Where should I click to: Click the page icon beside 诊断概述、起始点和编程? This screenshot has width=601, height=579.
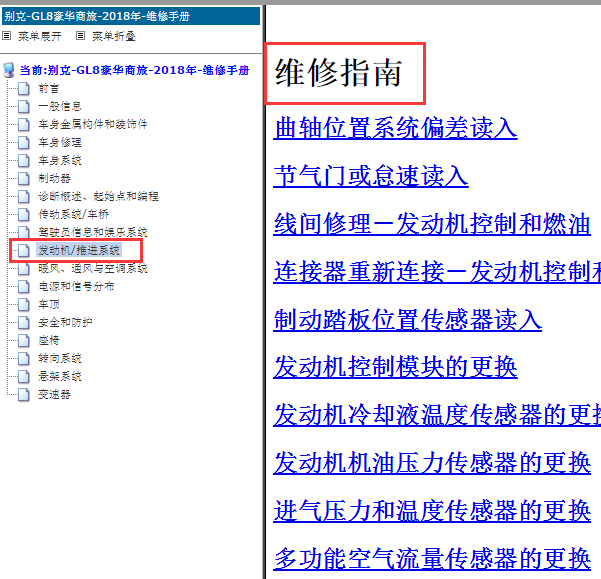[24, 197]
